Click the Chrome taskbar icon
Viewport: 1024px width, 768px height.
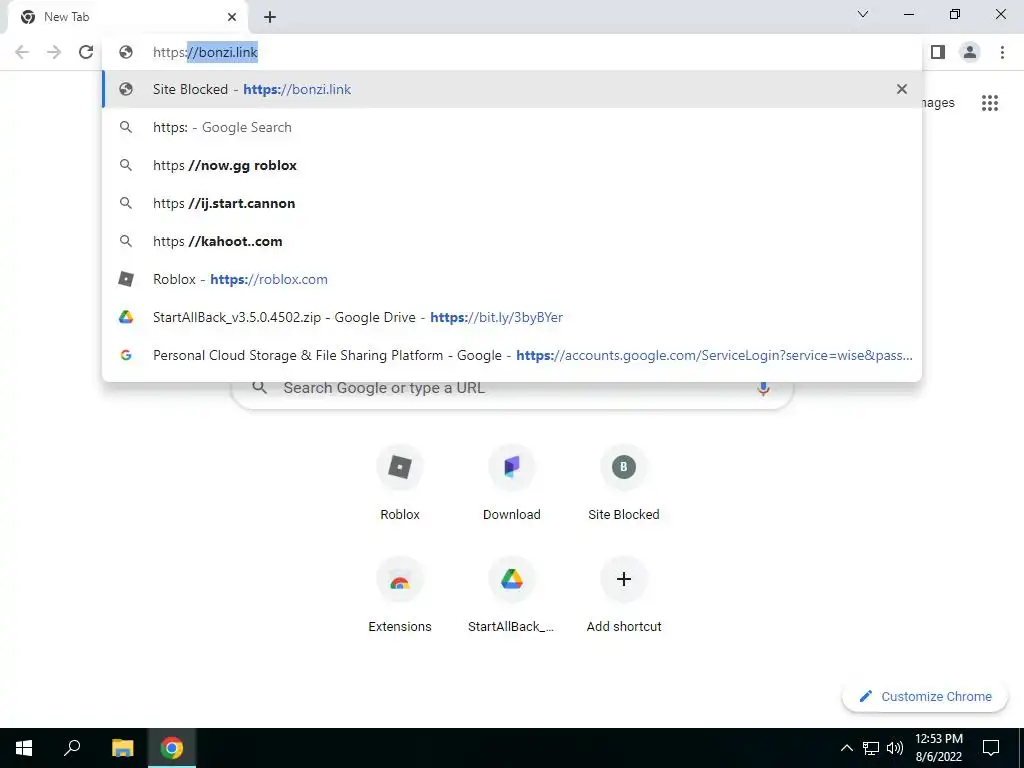(x=172, y=748)
